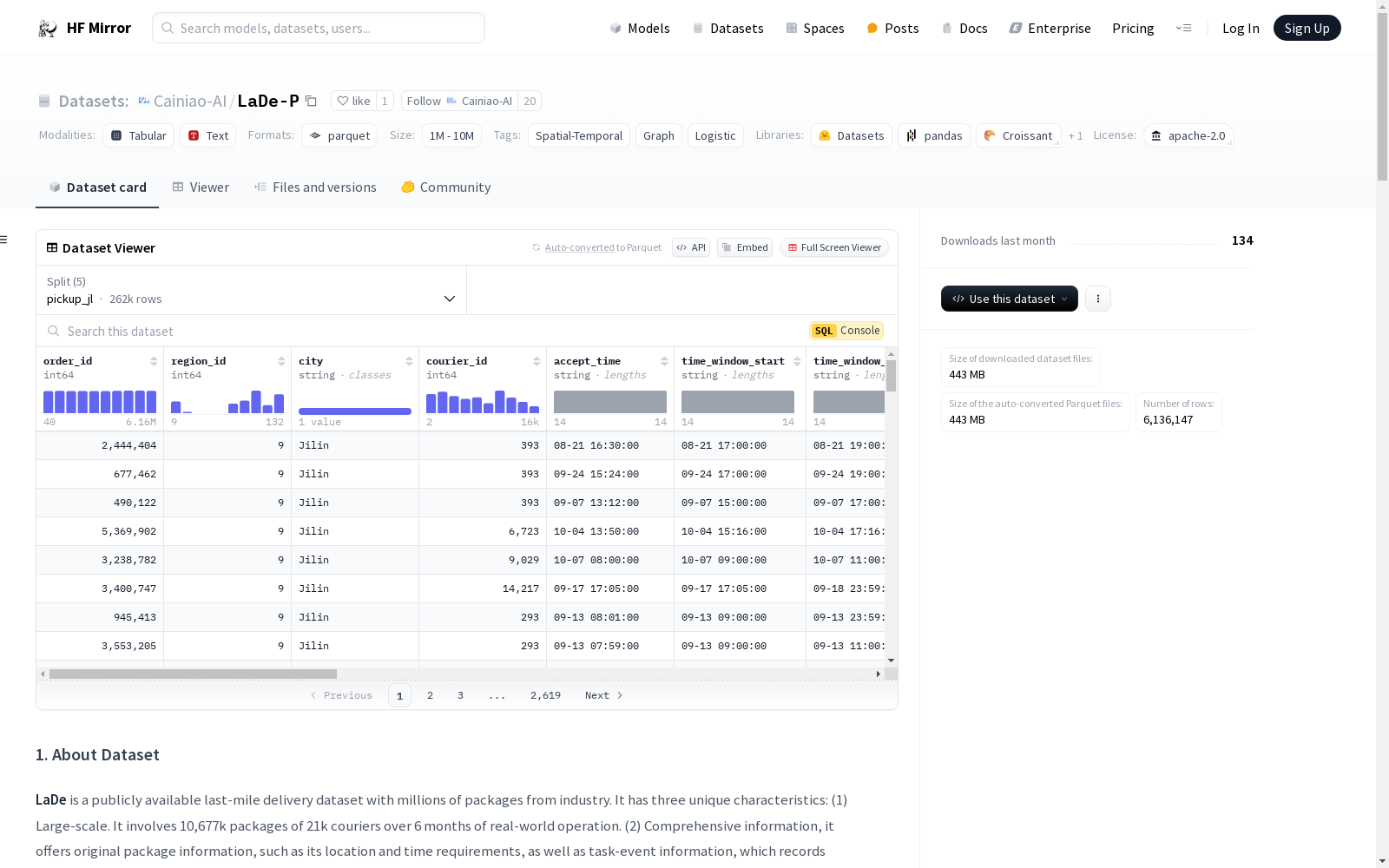The image size is (1389, 868).
Task: Open the Cainiao-AI organization link
Action: (190, 101)
